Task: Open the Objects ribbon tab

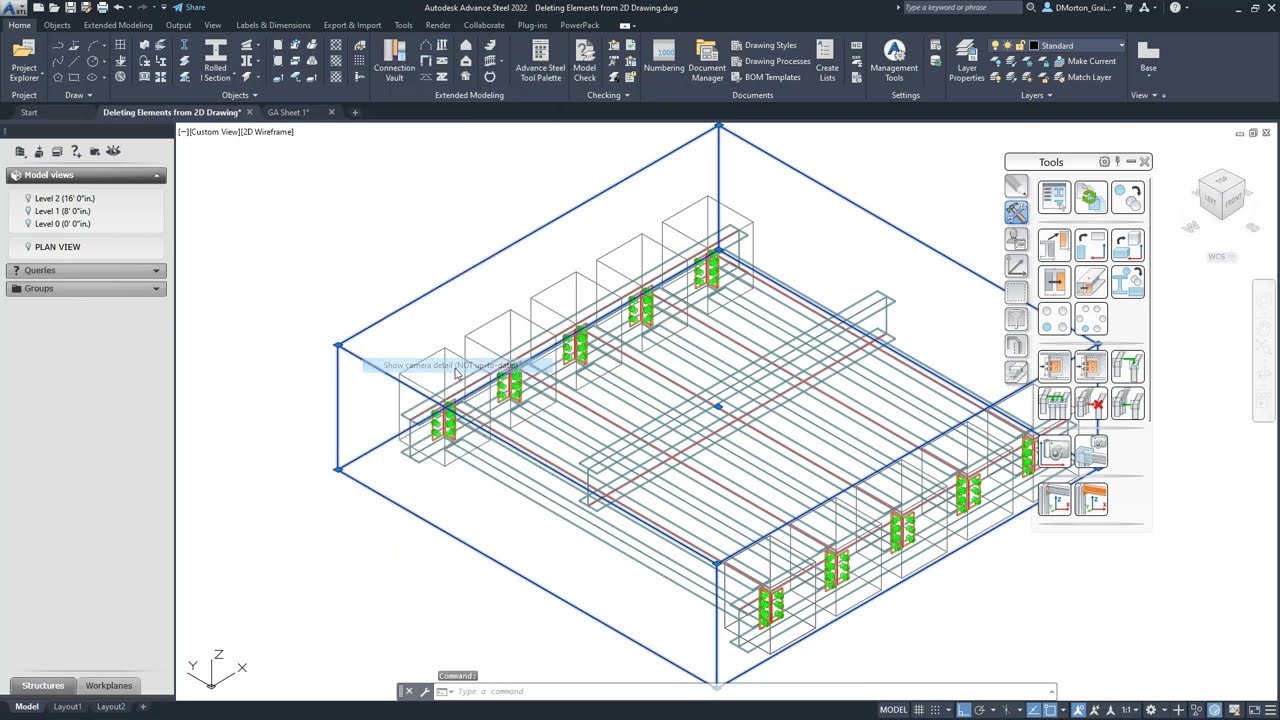Action: [x=57, y=25]
